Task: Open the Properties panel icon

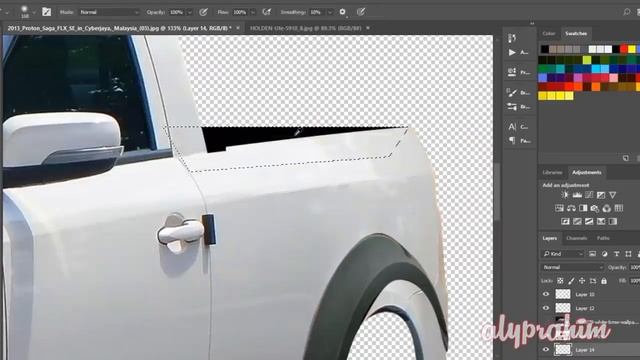Action: coord(512,72)
